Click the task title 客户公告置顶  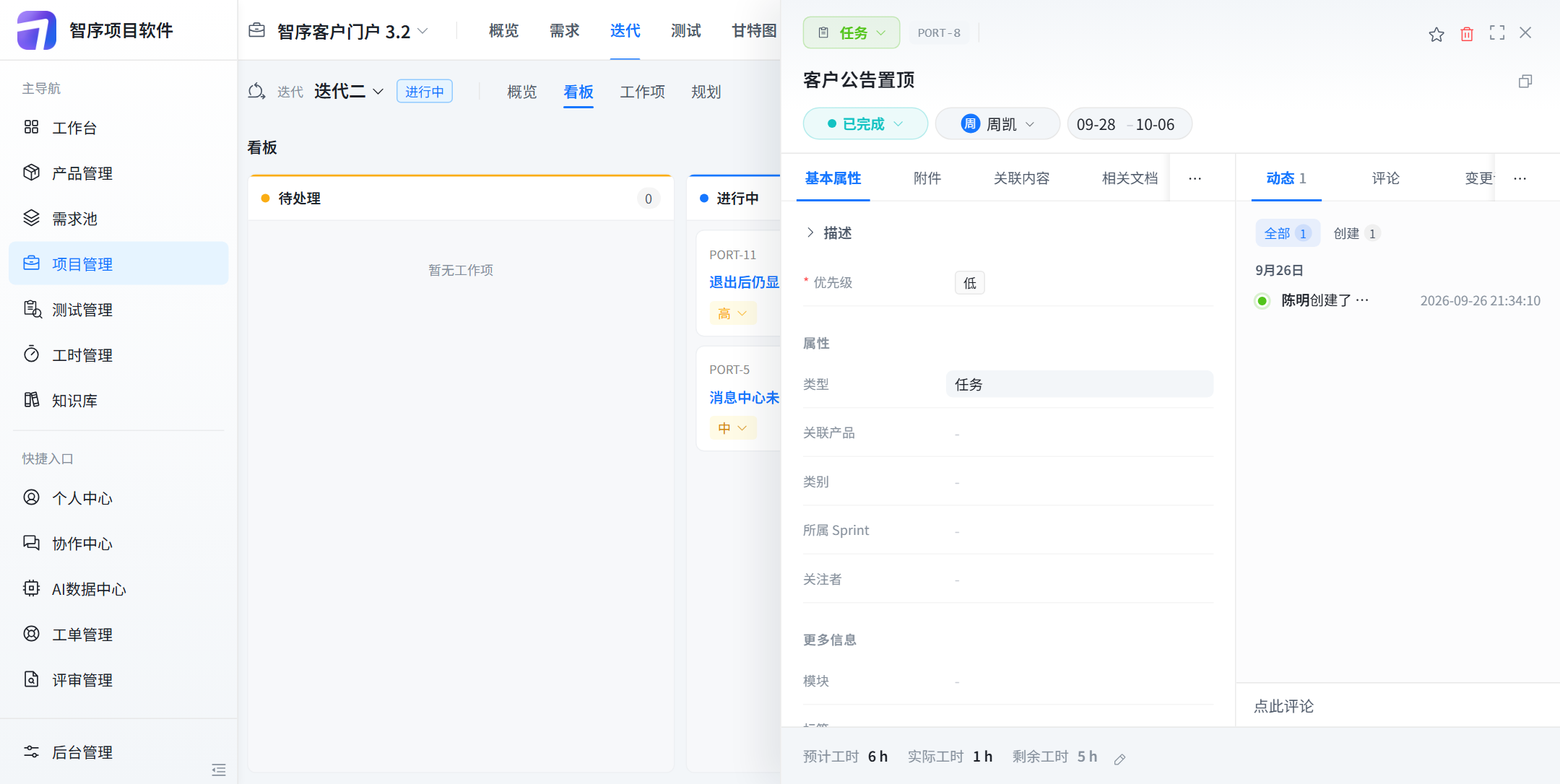click(x=859, y=79)
